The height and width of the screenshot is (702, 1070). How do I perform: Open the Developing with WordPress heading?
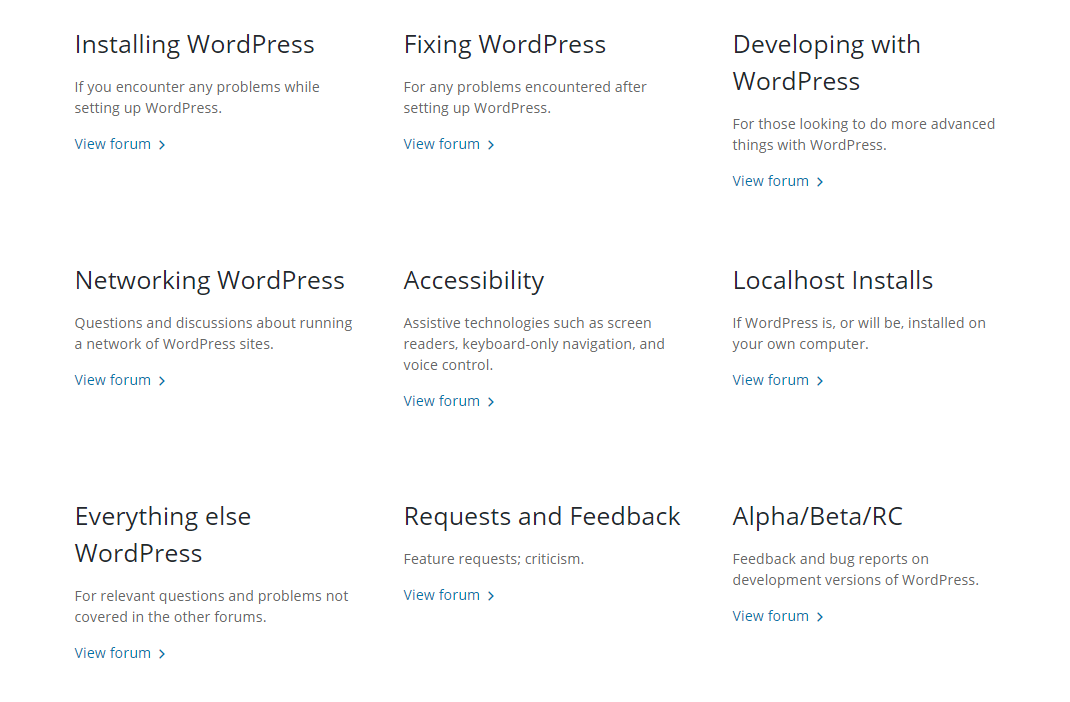[826, 63]
